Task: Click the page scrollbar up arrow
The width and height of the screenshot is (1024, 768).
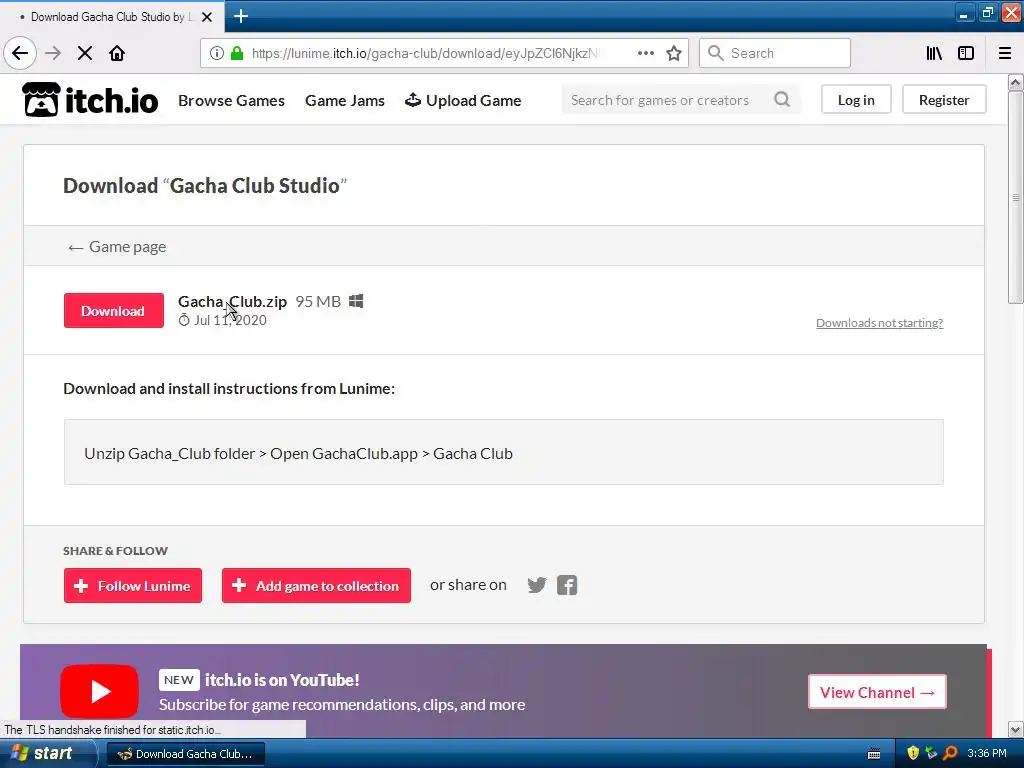Action: point(1016,82)
